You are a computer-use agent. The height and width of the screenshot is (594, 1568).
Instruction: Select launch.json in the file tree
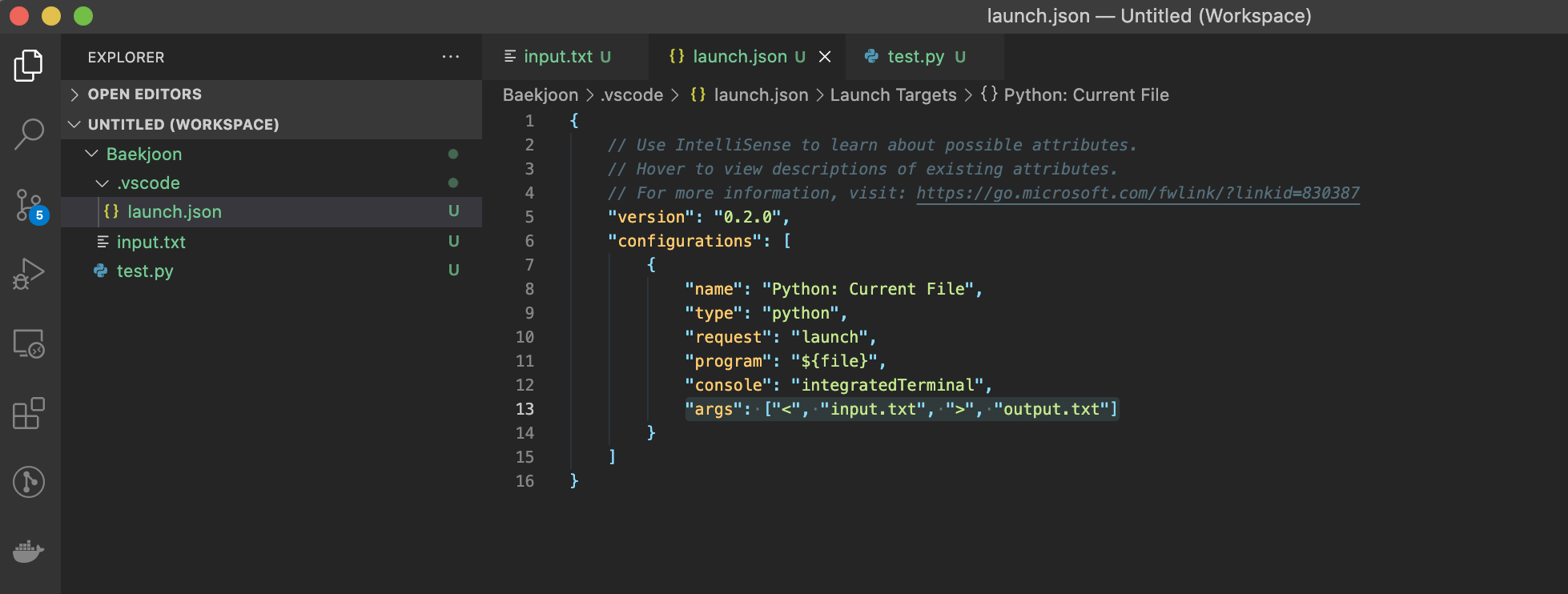[271, 211]
